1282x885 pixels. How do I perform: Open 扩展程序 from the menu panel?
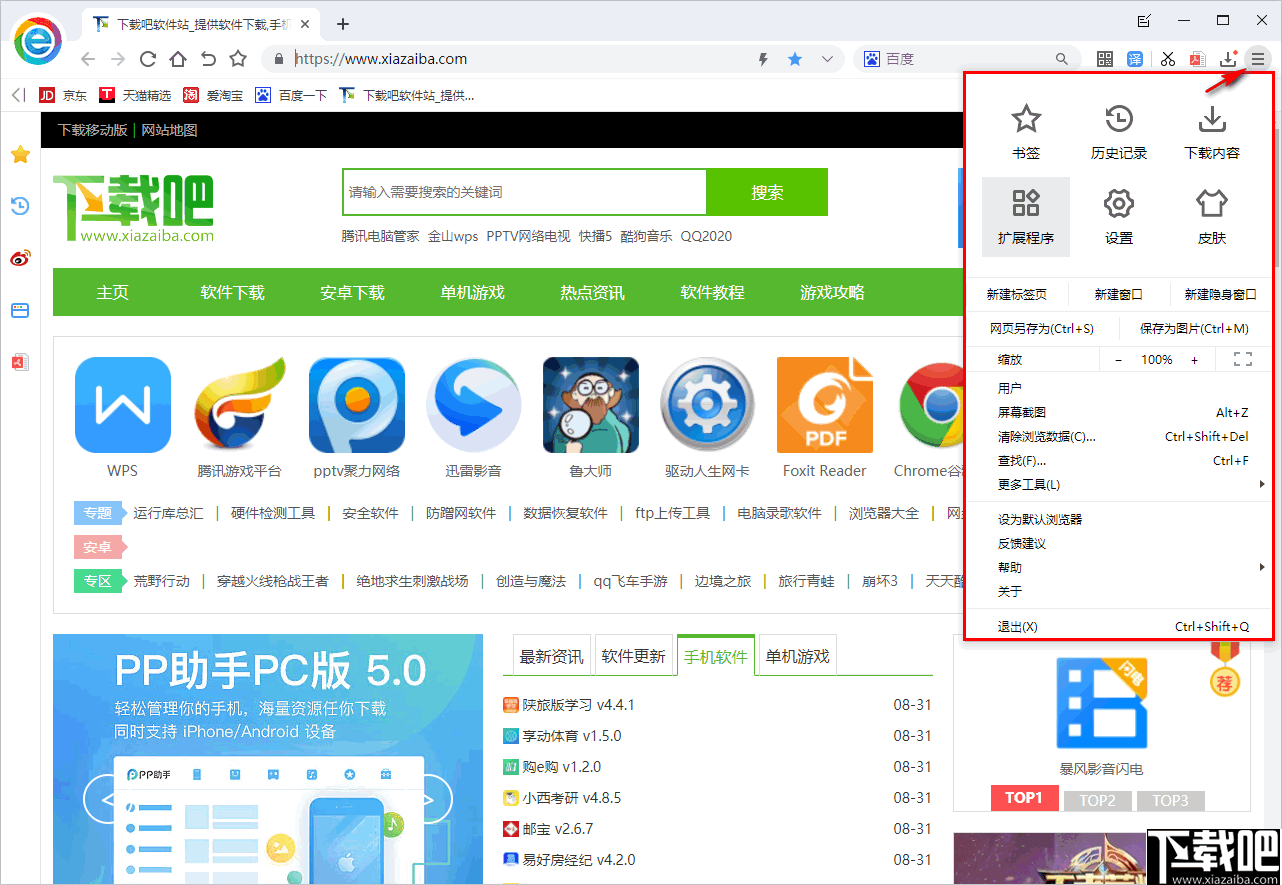pyautogui.click(x=1026, y=216)
